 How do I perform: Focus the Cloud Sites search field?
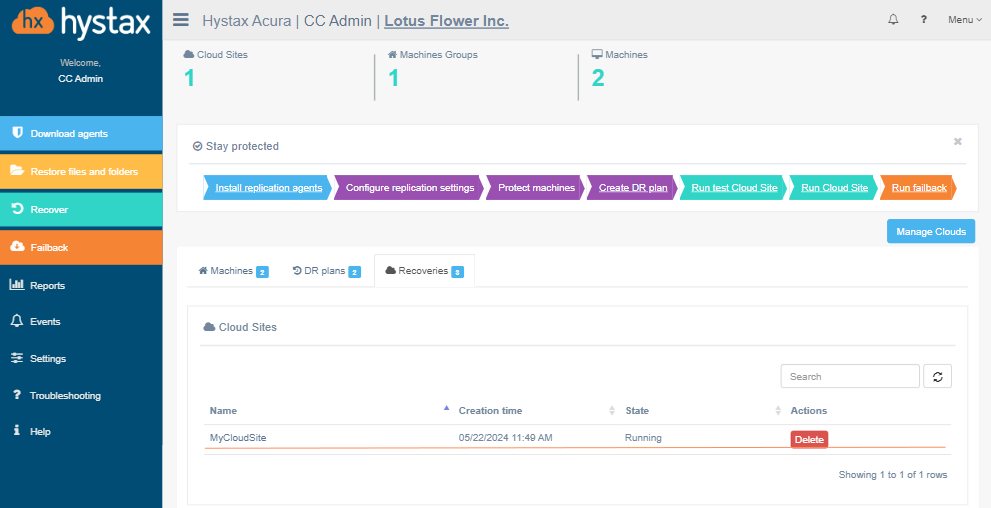click(850, 377)
